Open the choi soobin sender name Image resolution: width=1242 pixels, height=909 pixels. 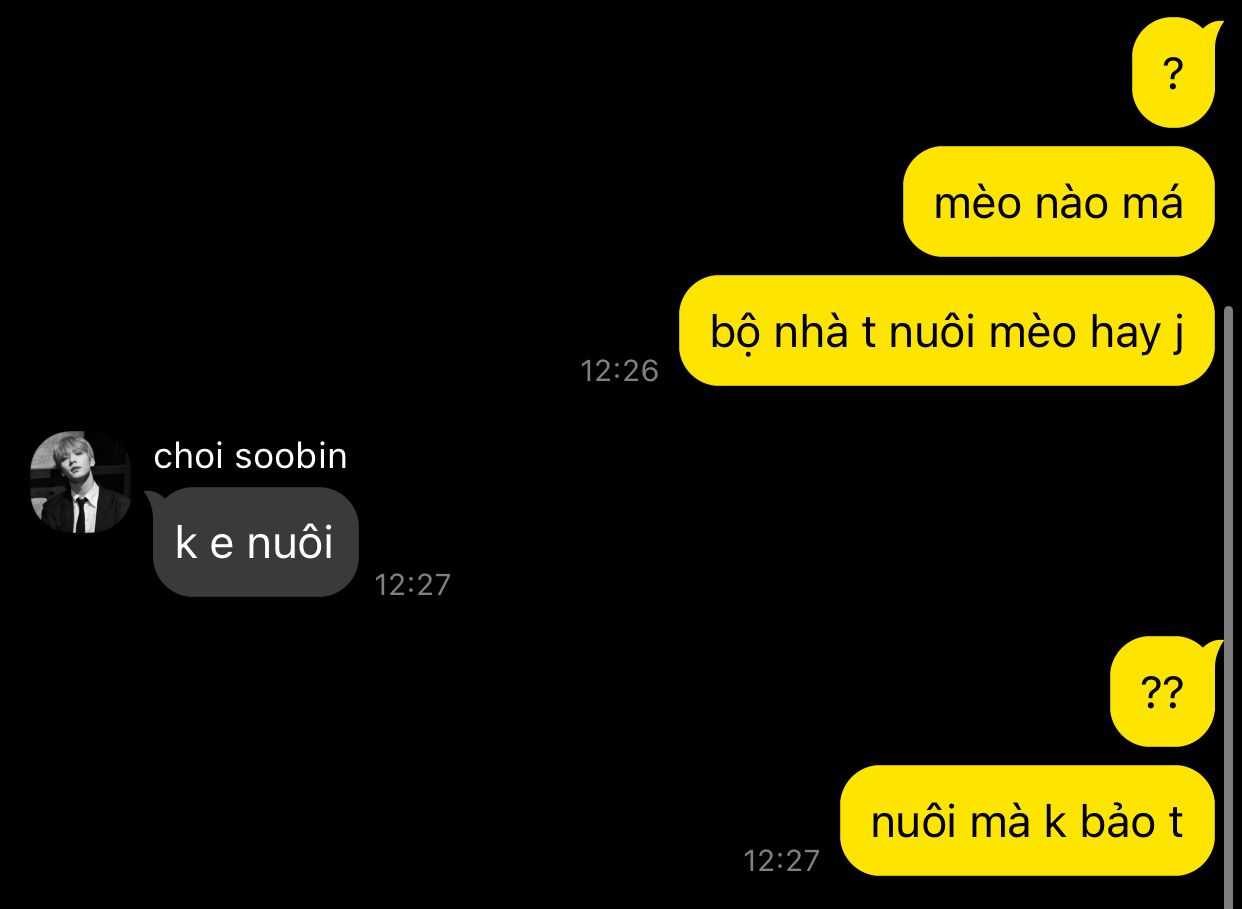coord(250,456)
